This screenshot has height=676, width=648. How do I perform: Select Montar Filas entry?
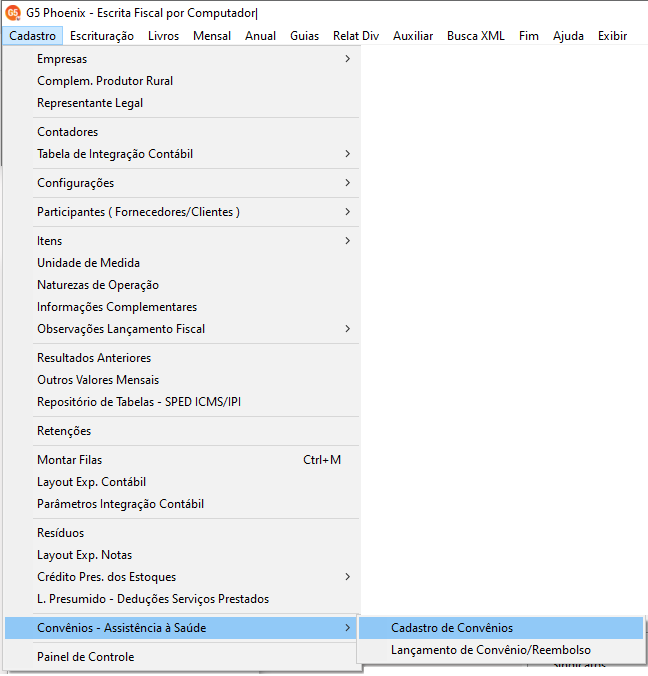click(x=182, y=460)
